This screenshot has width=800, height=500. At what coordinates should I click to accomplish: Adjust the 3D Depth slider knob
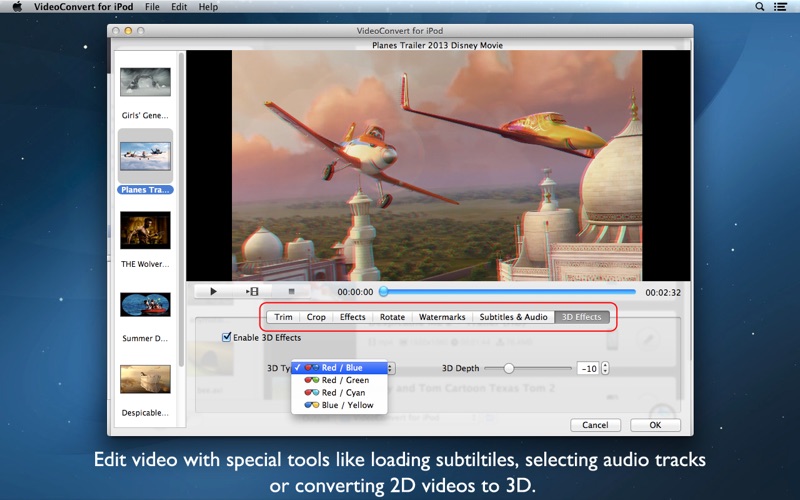point(509,368)
